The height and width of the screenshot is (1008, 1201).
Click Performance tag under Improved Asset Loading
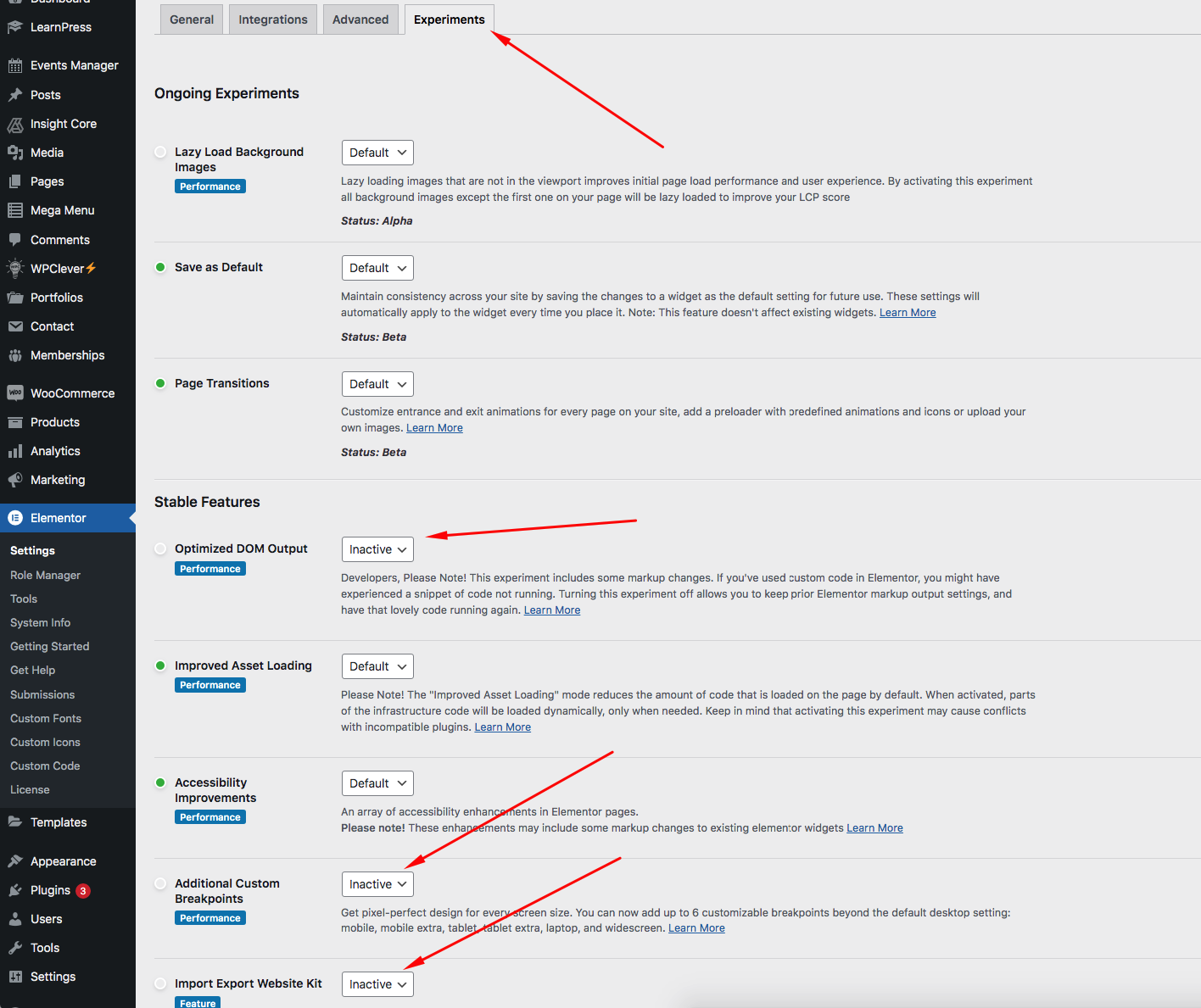pos(210,685)
